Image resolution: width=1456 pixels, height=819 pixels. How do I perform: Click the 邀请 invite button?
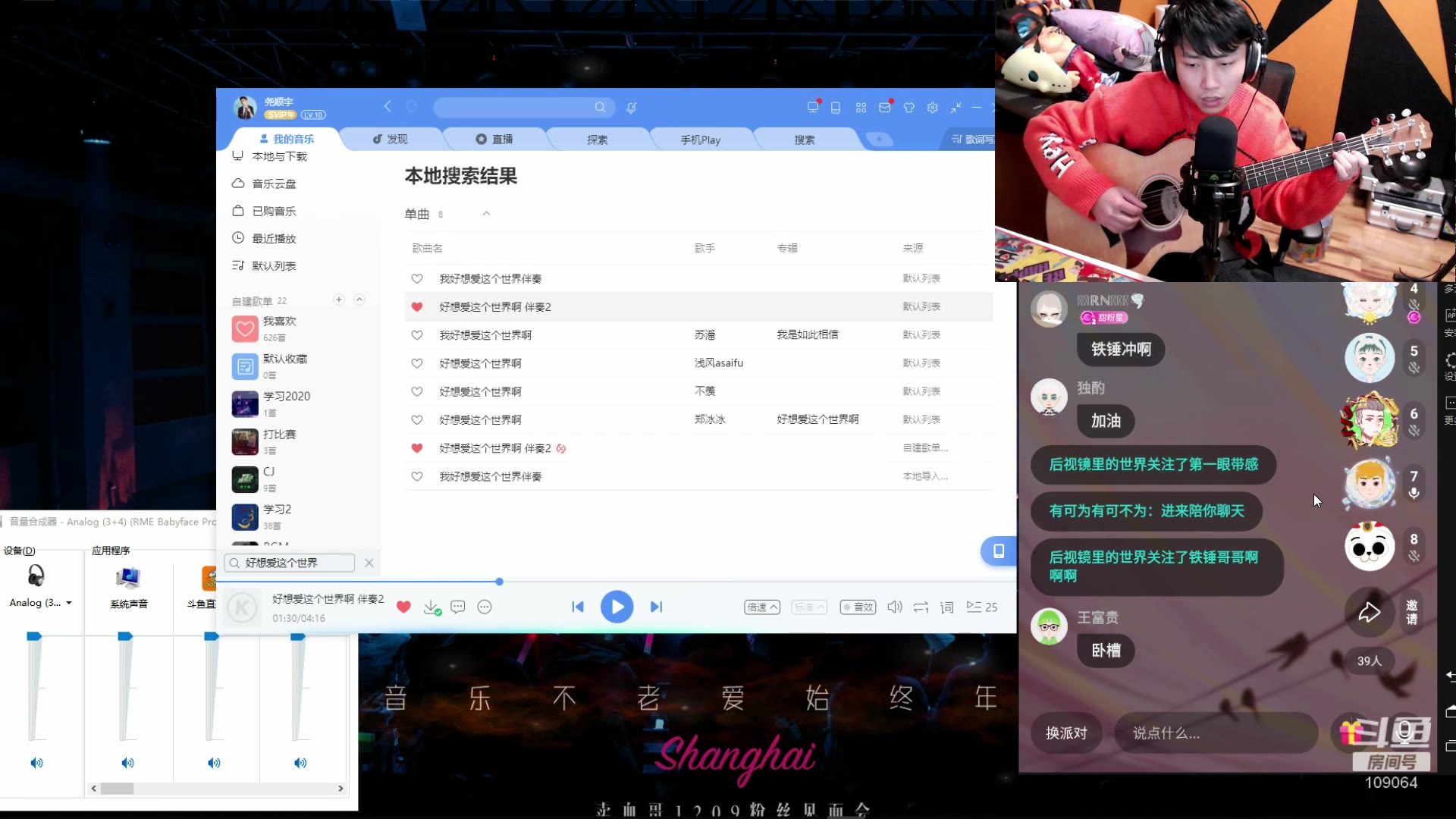[x=1412, y=612]
